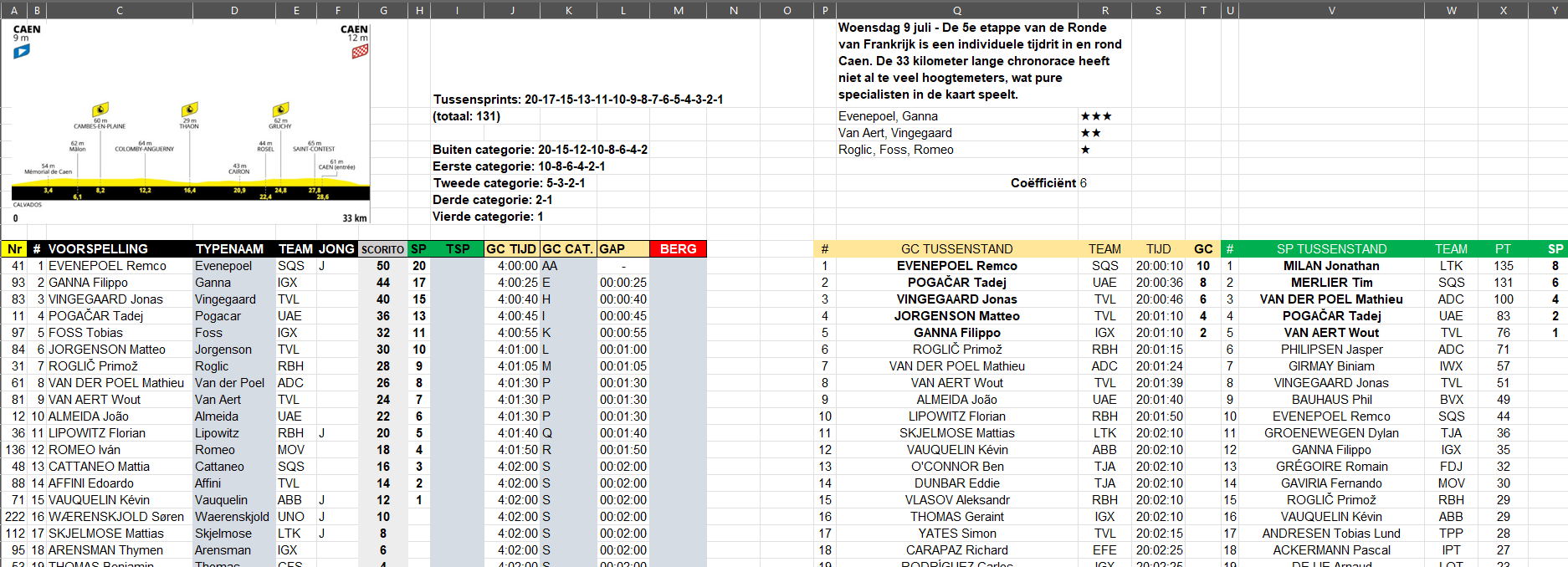Image resolution: width=1568 pixels, height=567 pixels.
Task: Select GC time 20:00:10 of Evenepoel
Action: point(1158,266)
